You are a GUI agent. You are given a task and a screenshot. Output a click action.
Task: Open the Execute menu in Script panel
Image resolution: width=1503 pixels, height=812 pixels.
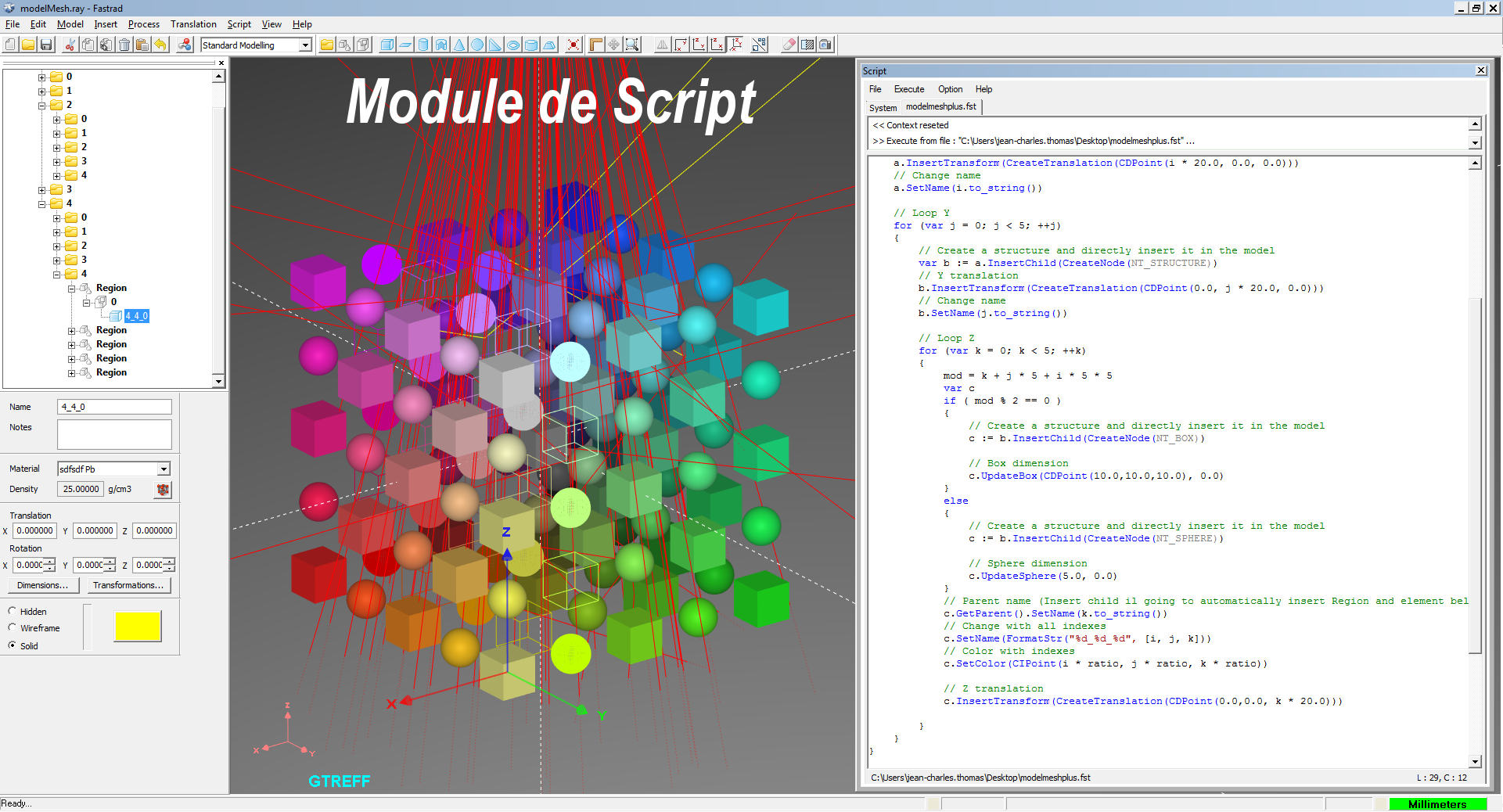pos(908,89)
